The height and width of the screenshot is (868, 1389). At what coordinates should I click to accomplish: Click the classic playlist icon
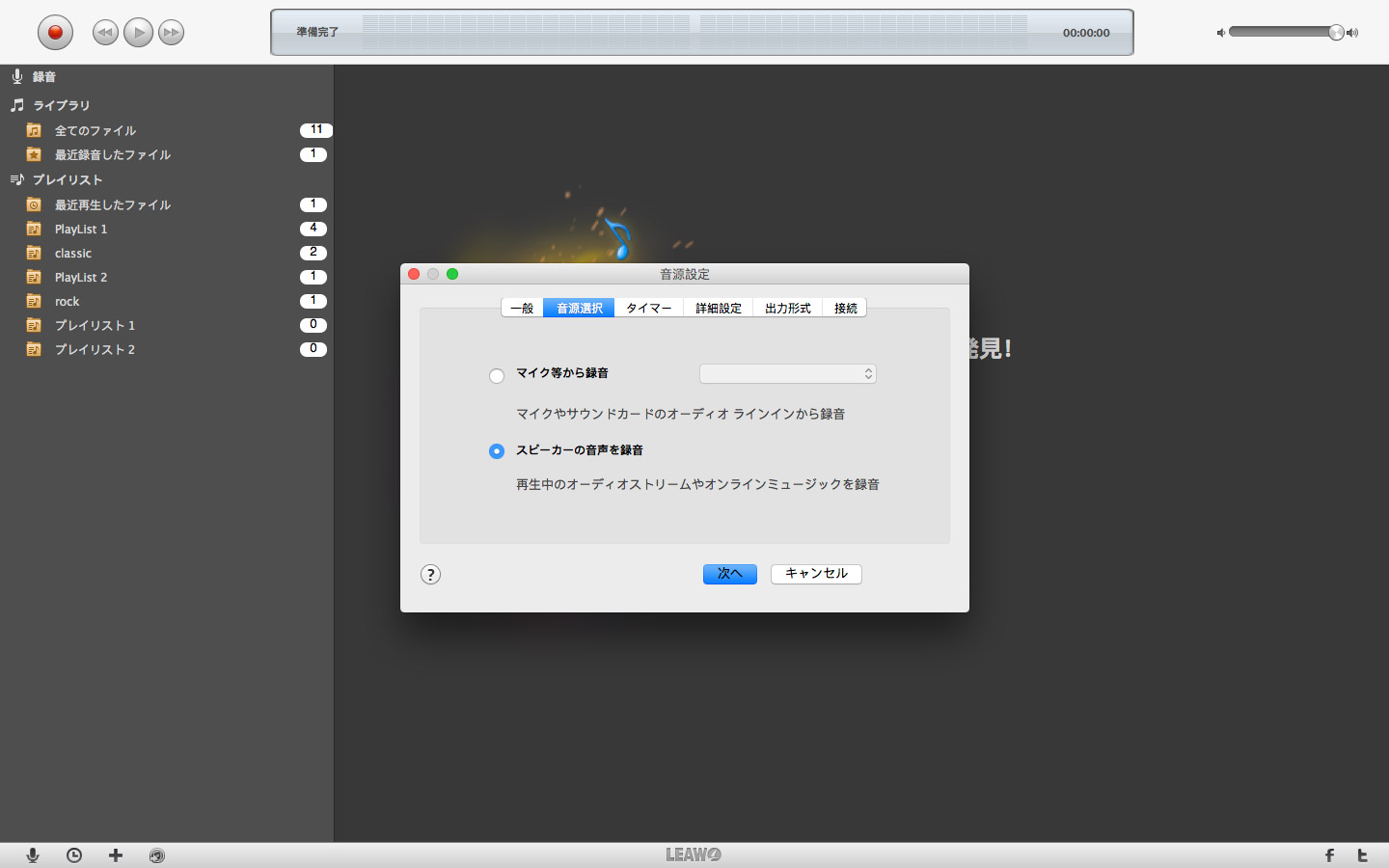(x=34, y=253)
